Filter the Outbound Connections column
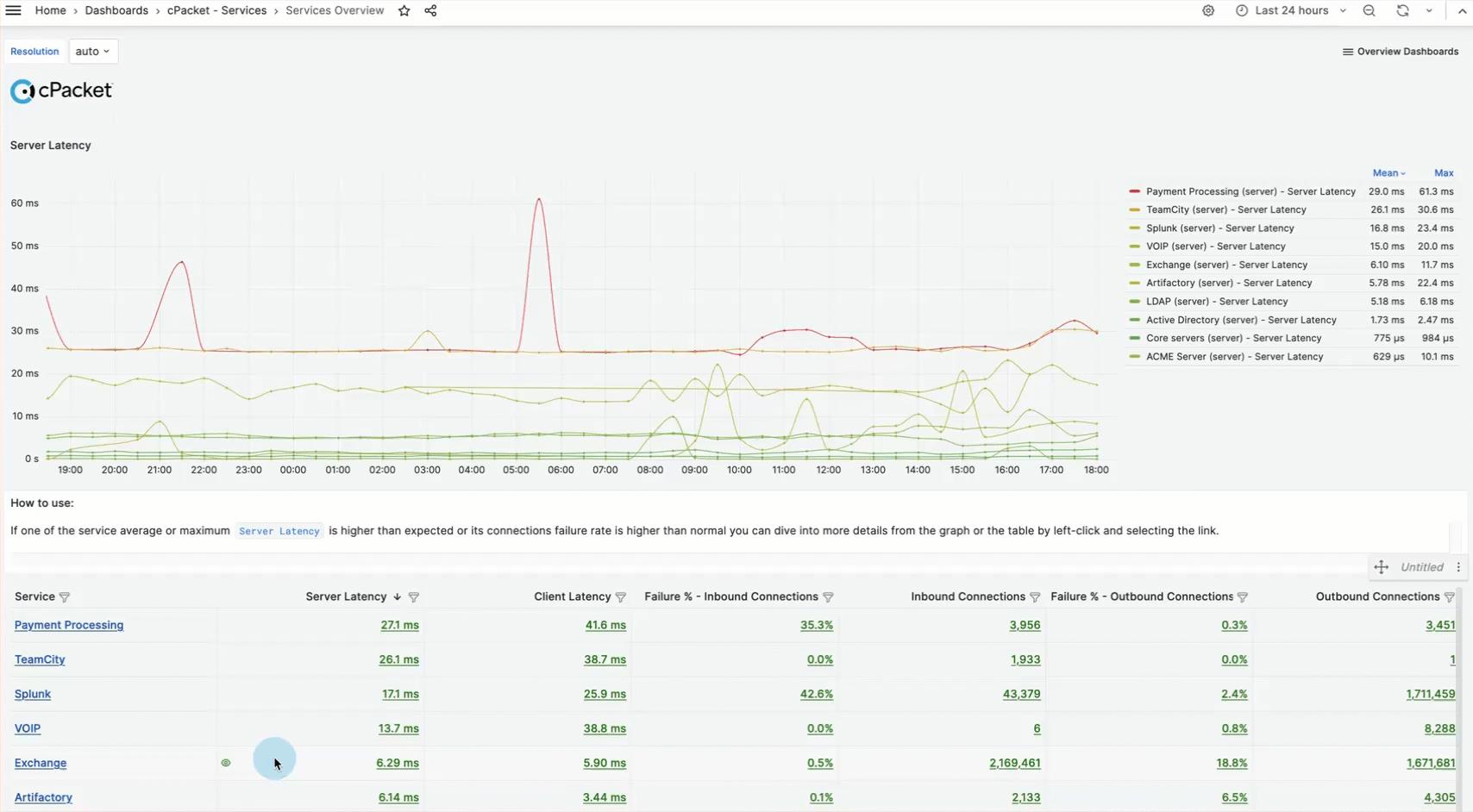 click(1450, 597)
